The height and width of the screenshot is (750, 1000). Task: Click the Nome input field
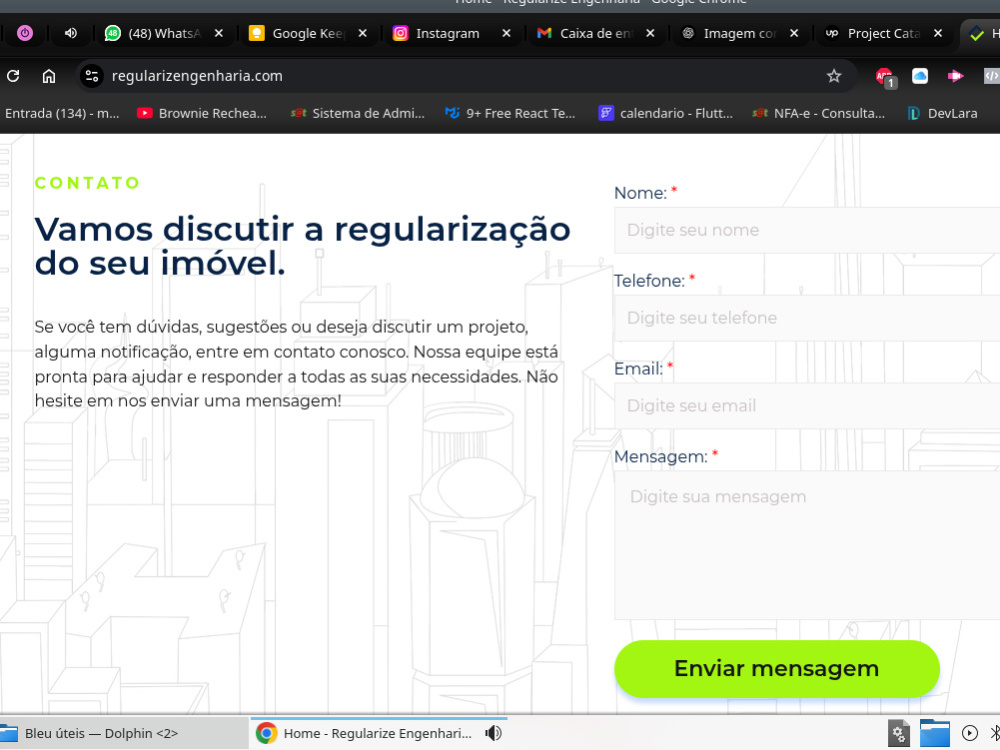point(807,230)
